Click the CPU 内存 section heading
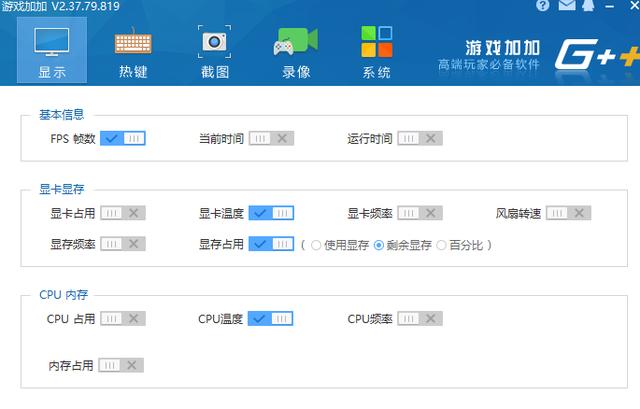640x409 pixels. tap(64, 295)
